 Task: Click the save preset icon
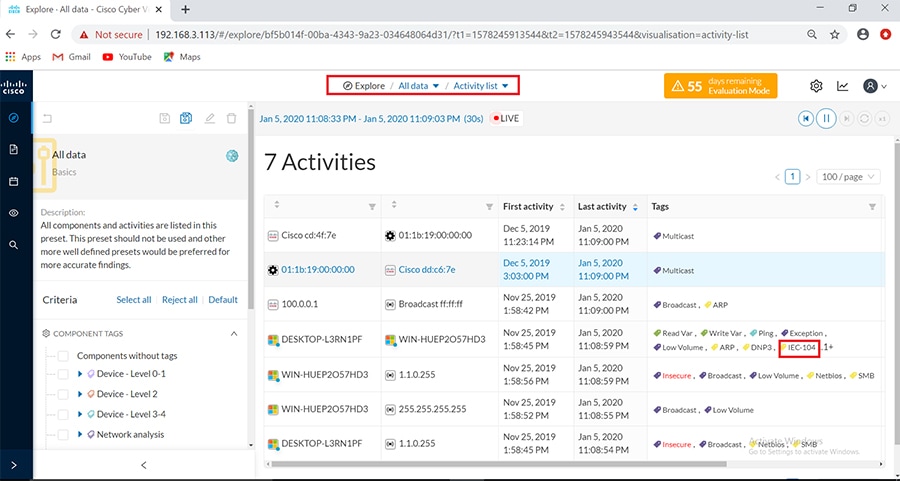point(164,119)
